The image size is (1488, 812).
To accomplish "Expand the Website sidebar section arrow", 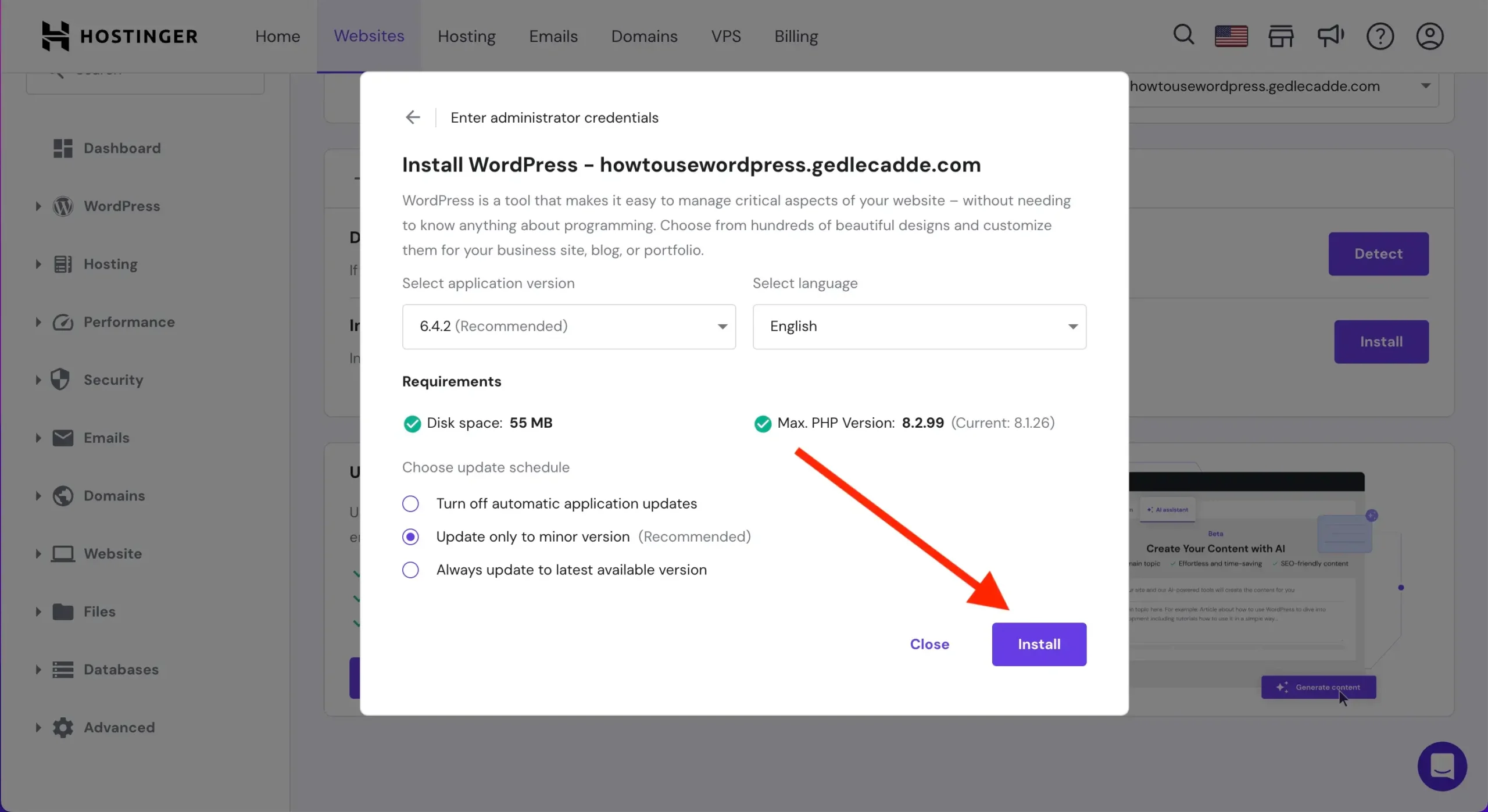I will tap(38, 554).
